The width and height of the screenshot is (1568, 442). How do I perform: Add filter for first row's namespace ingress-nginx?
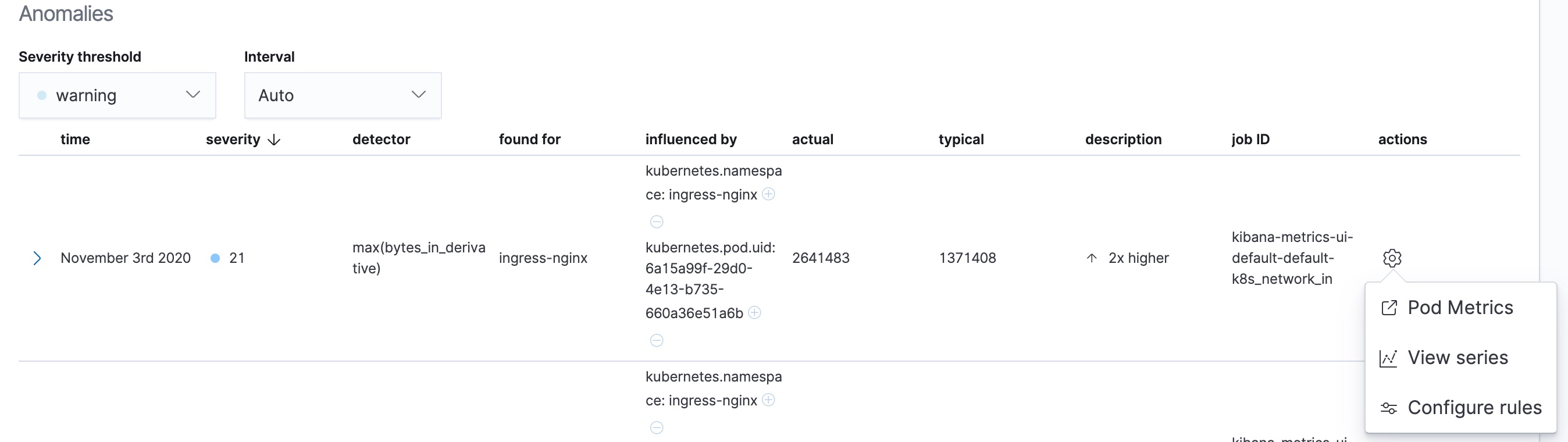click(769, 194)
